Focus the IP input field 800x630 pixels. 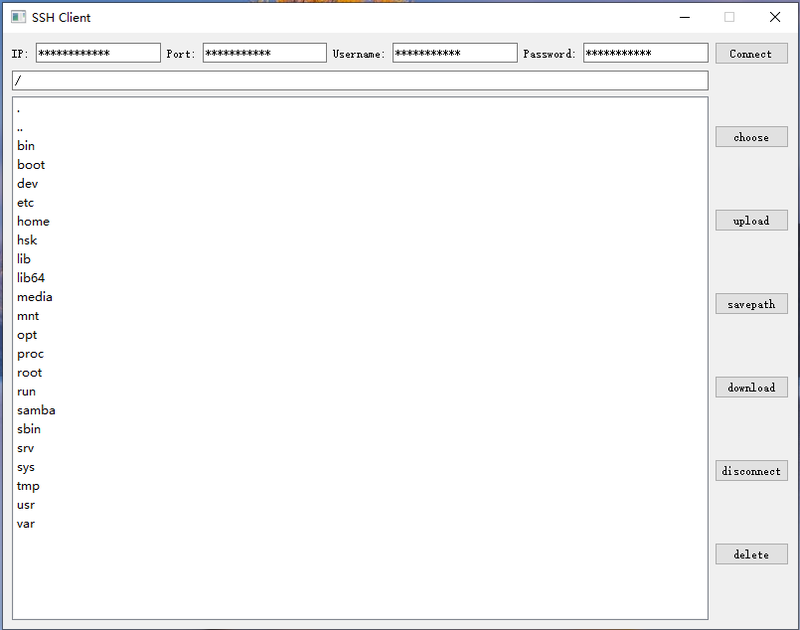98,53
